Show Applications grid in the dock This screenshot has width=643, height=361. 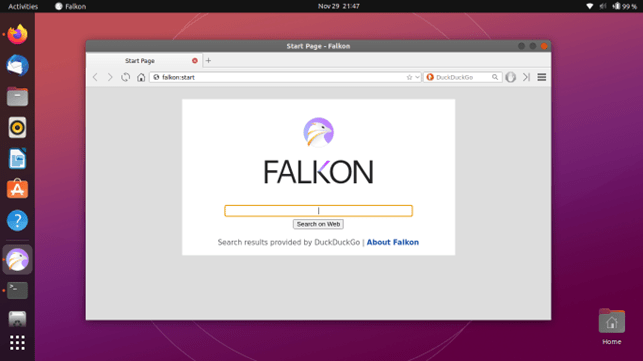17,343
